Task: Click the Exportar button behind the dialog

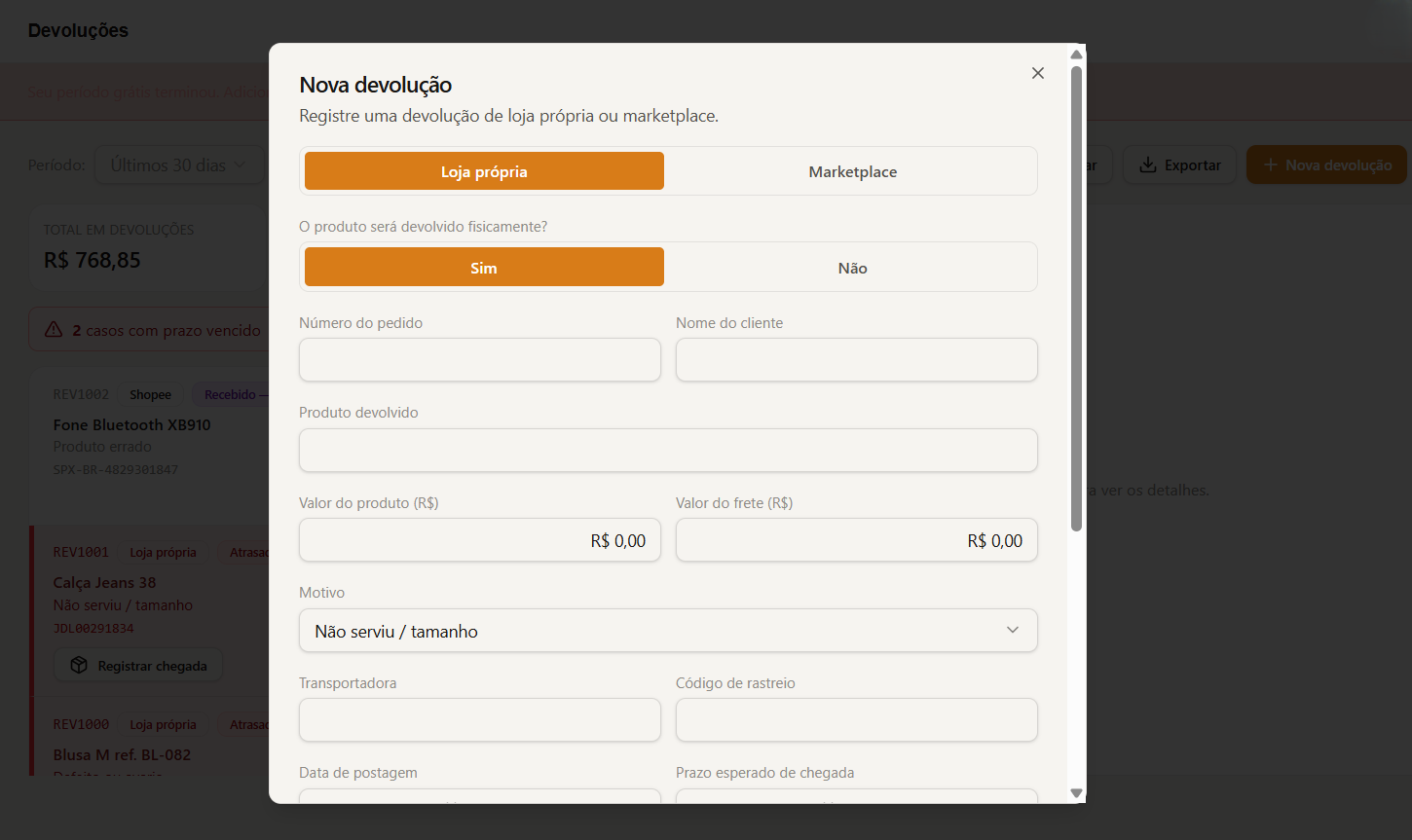Action: tap(1179, 165)
